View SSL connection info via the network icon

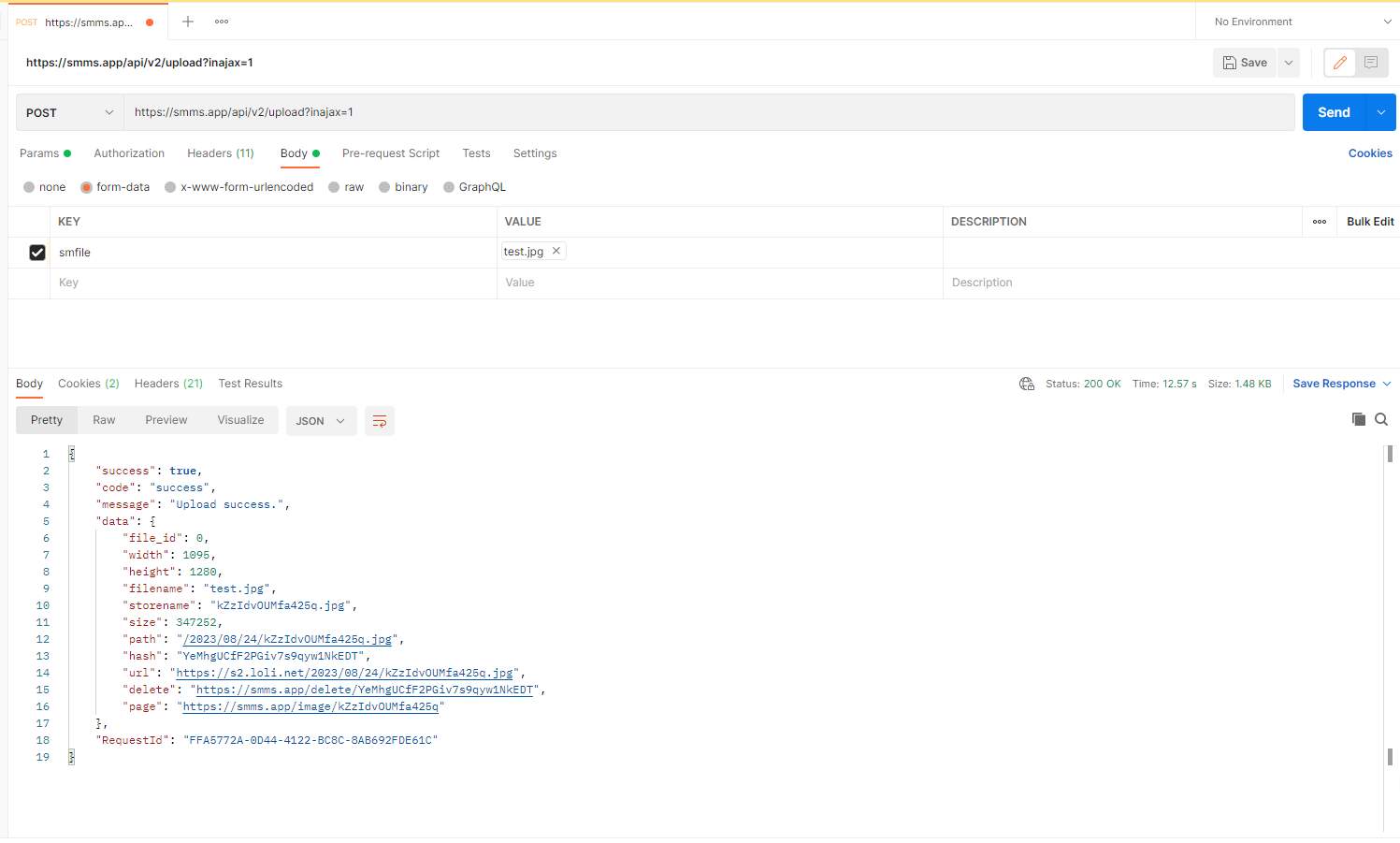[1026, 383]
